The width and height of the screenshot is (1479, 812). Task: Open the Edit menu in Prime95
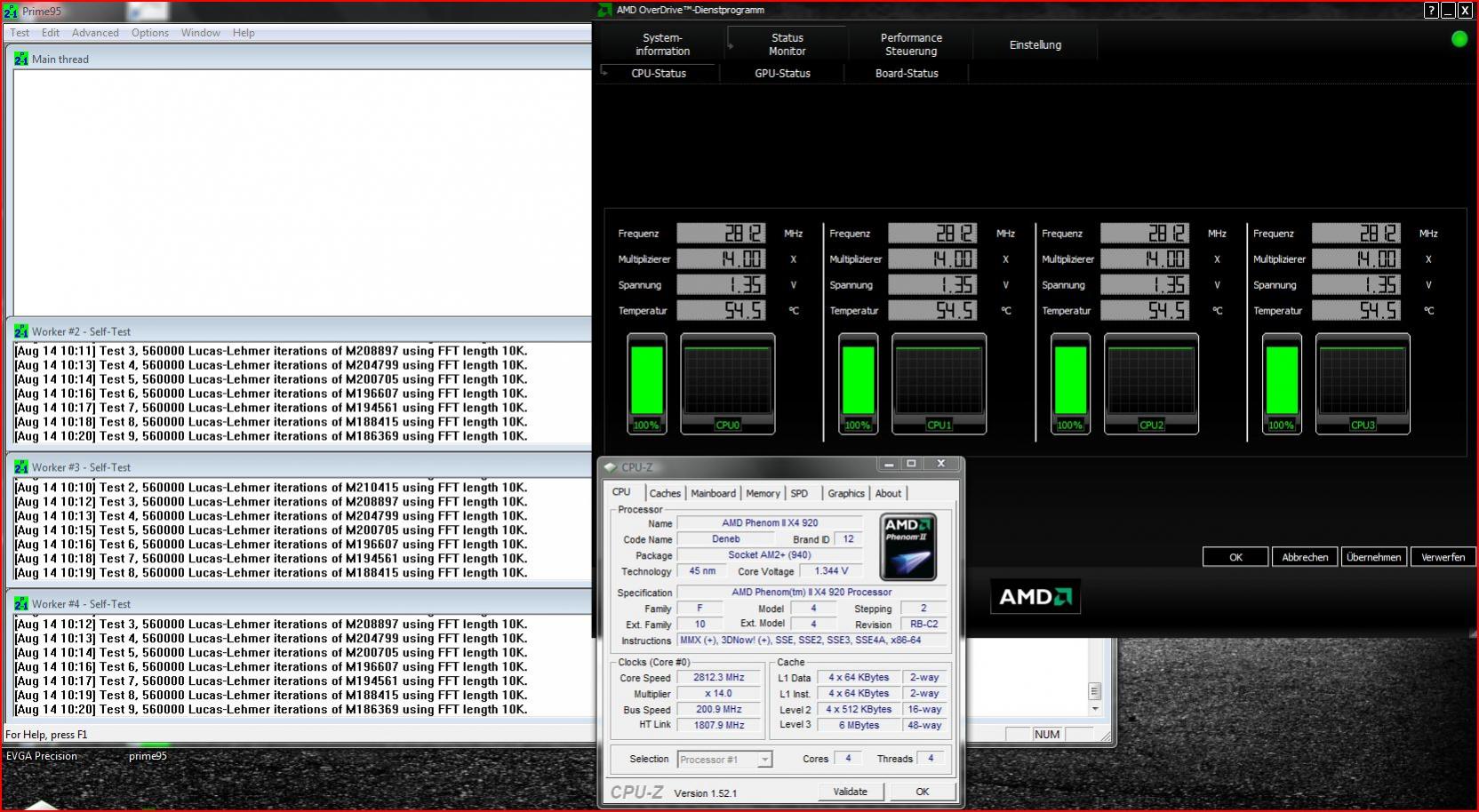51,33
